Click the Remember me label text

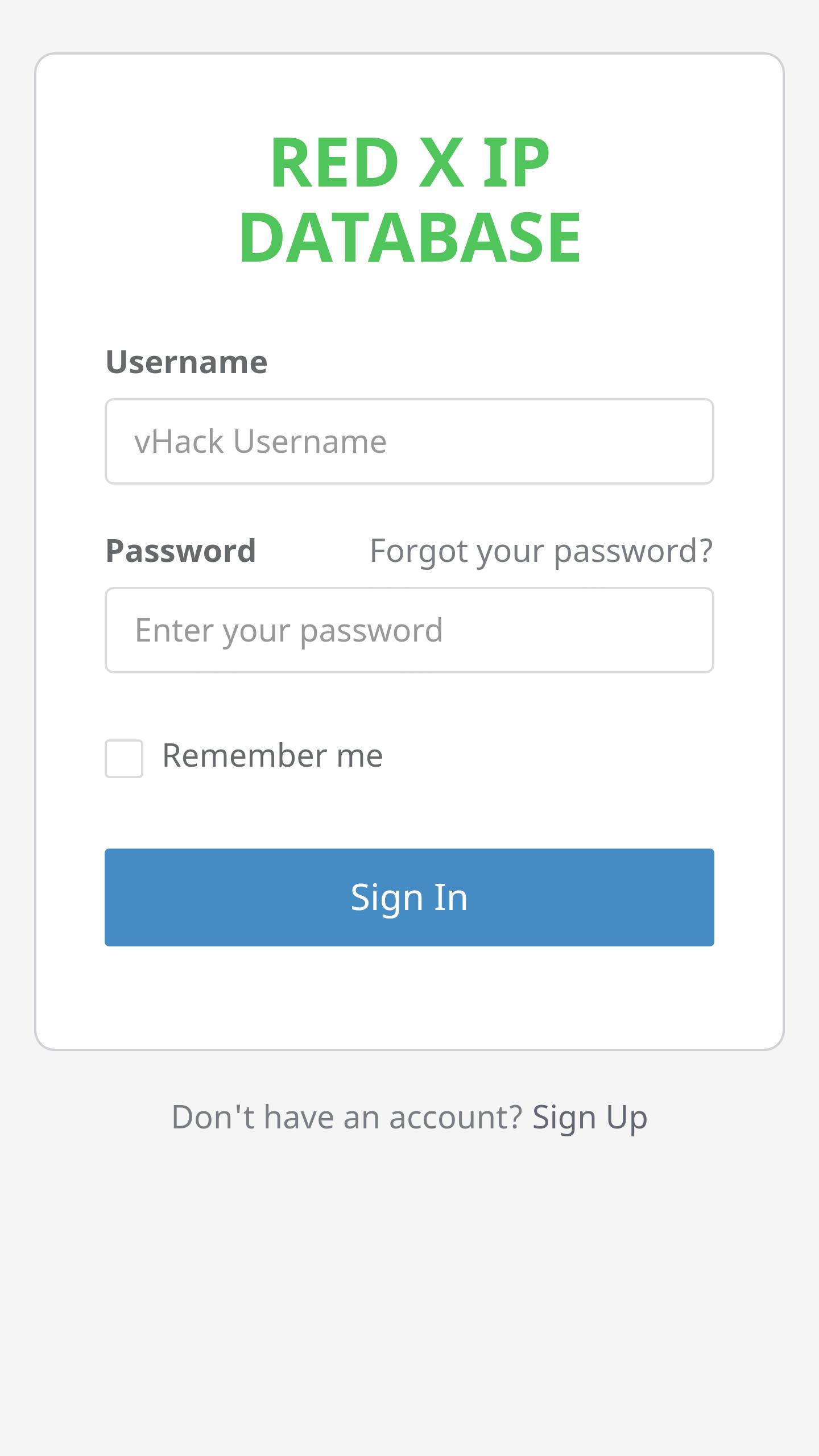272,756
